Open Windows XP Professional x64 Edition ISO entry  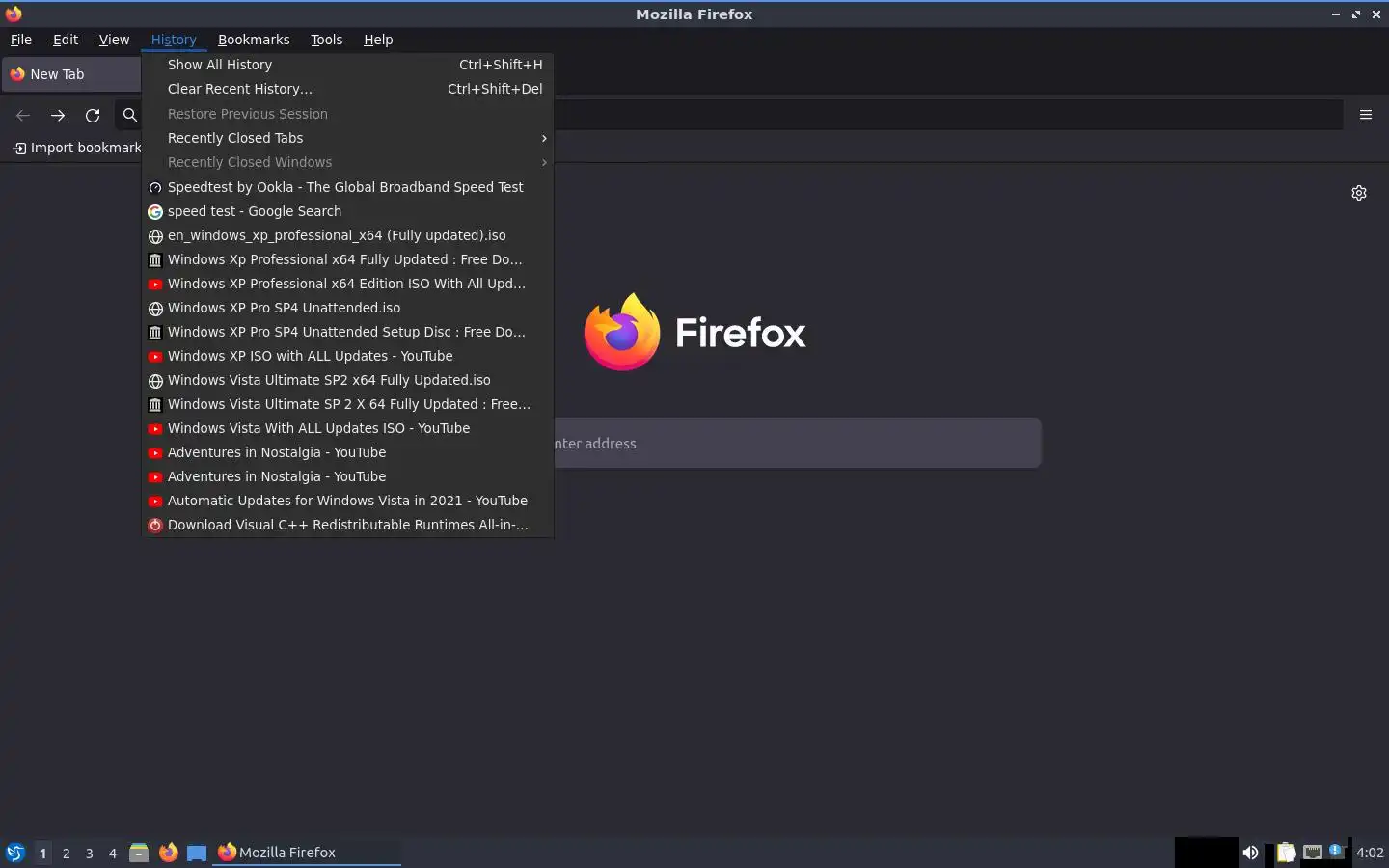347,284
